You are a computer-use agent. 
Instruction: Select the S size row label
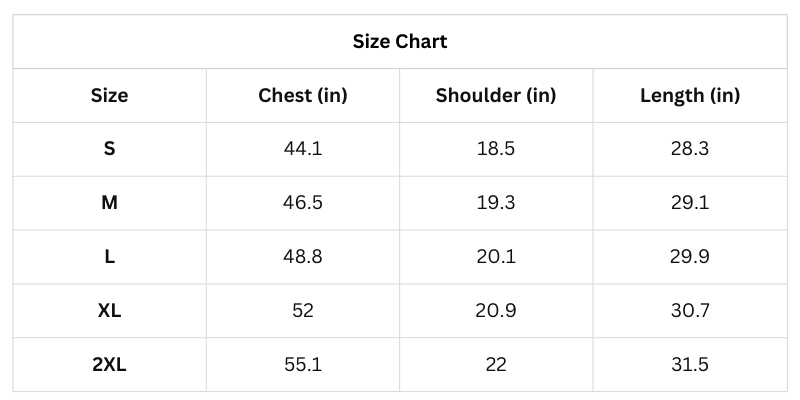pos(110,149)
